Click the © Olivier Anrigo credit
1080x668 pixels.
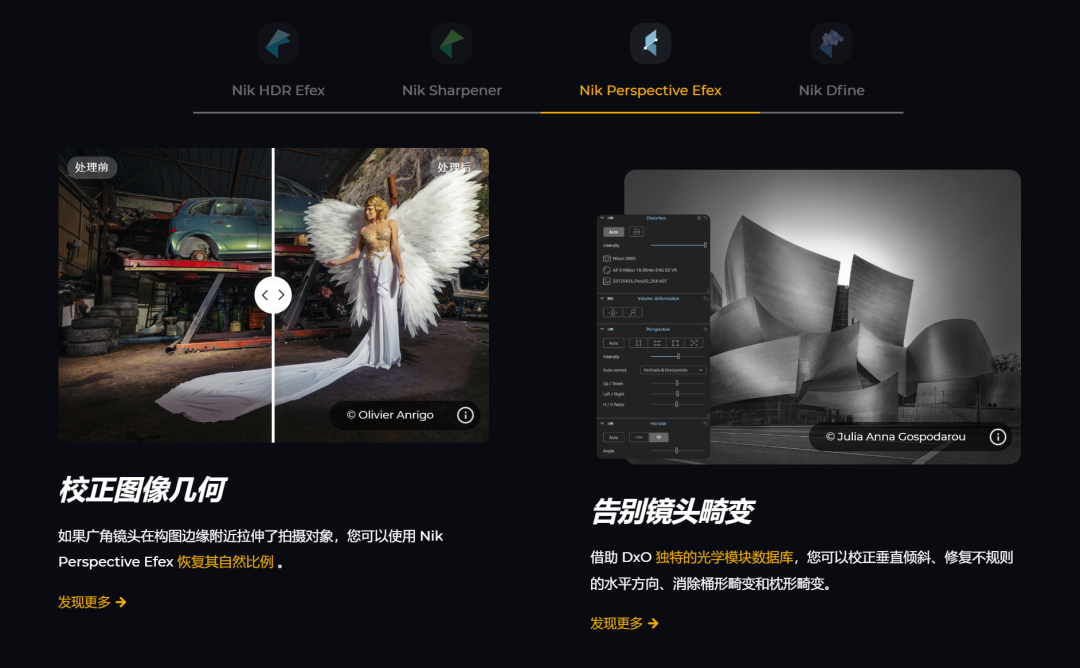pyautogui.click(x=390, y=415)
